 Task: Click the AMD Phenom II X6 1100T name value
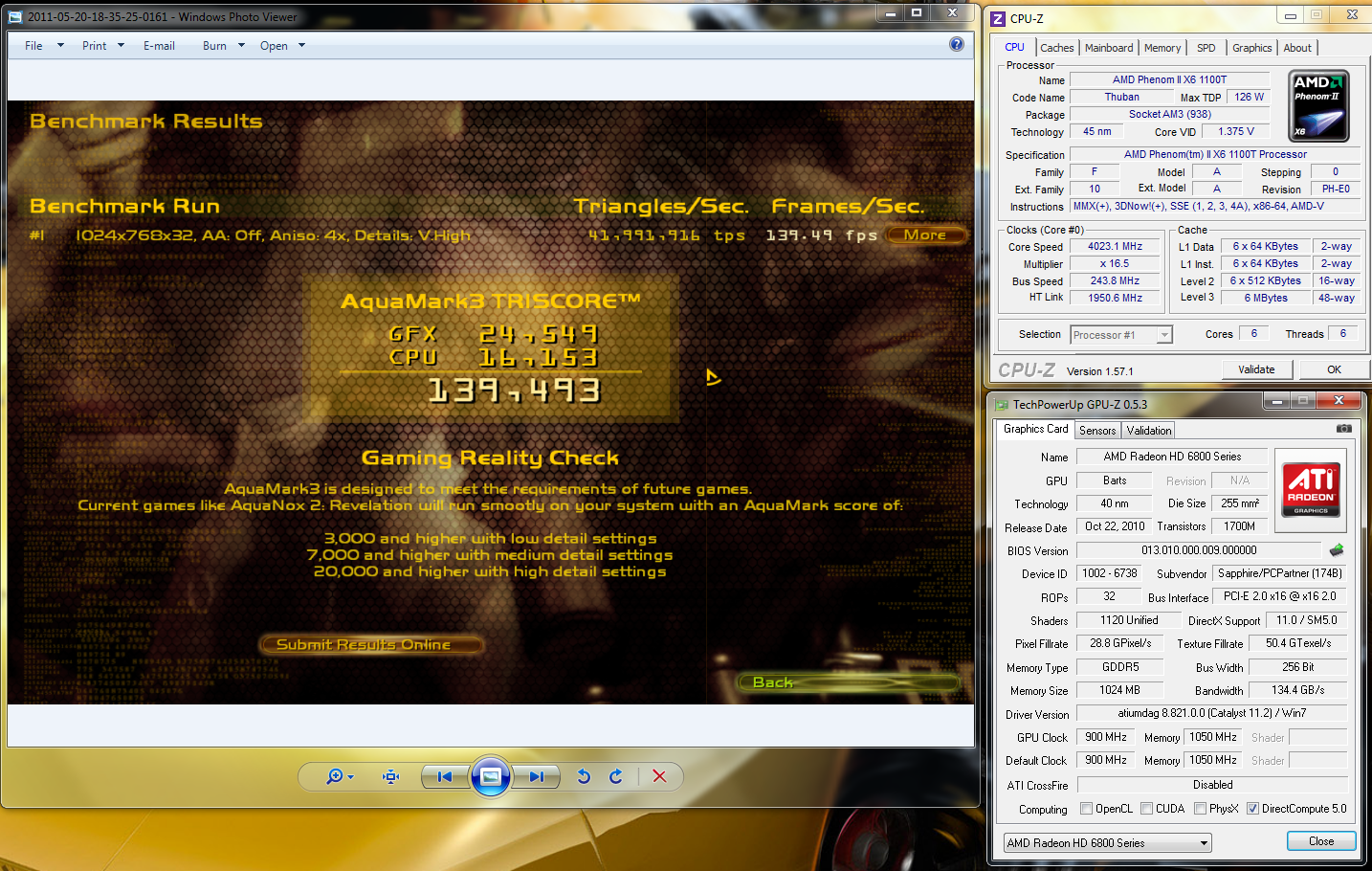click(1169, 79)
